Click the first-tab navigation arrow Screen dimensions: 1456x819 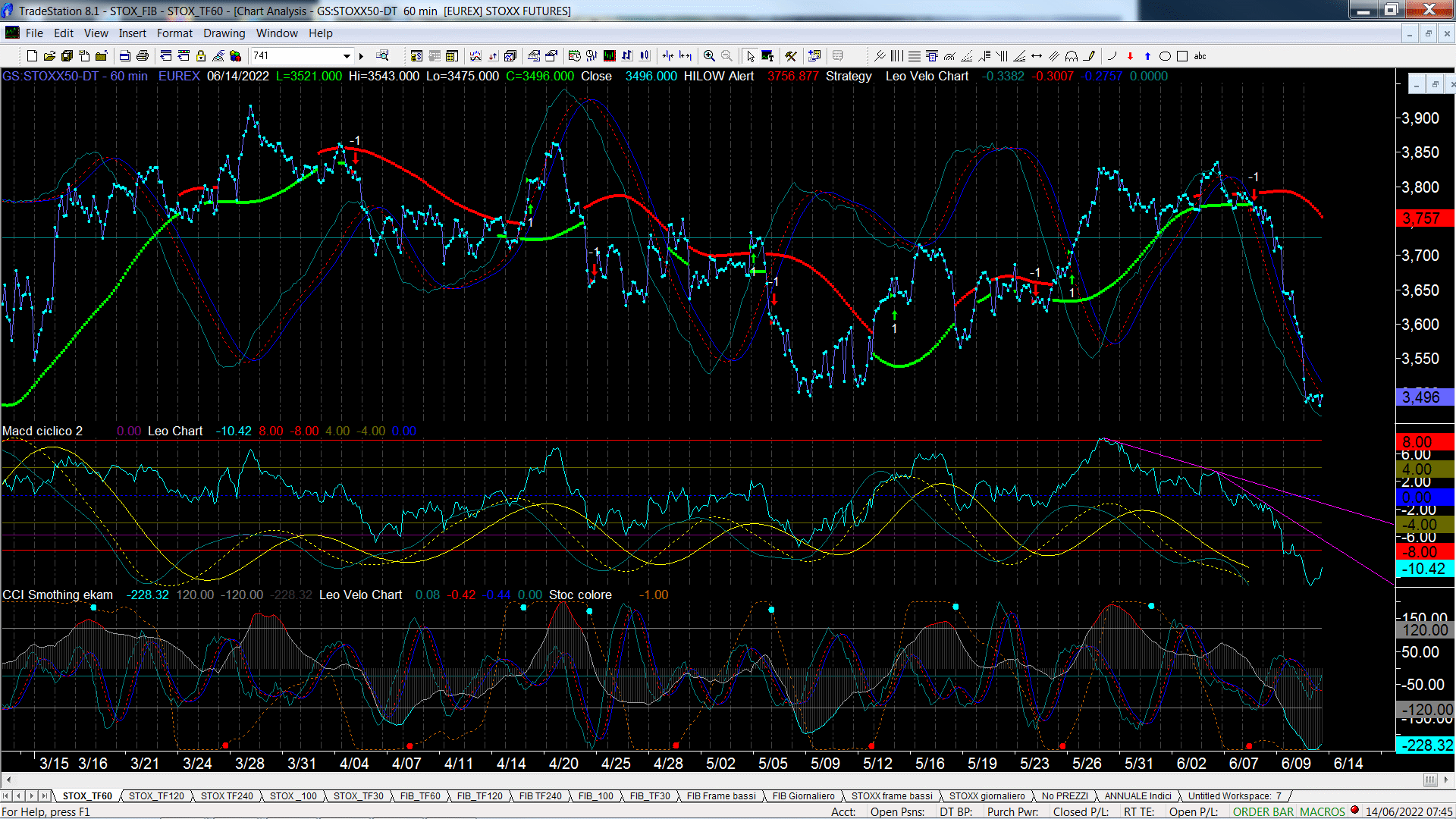6,795
